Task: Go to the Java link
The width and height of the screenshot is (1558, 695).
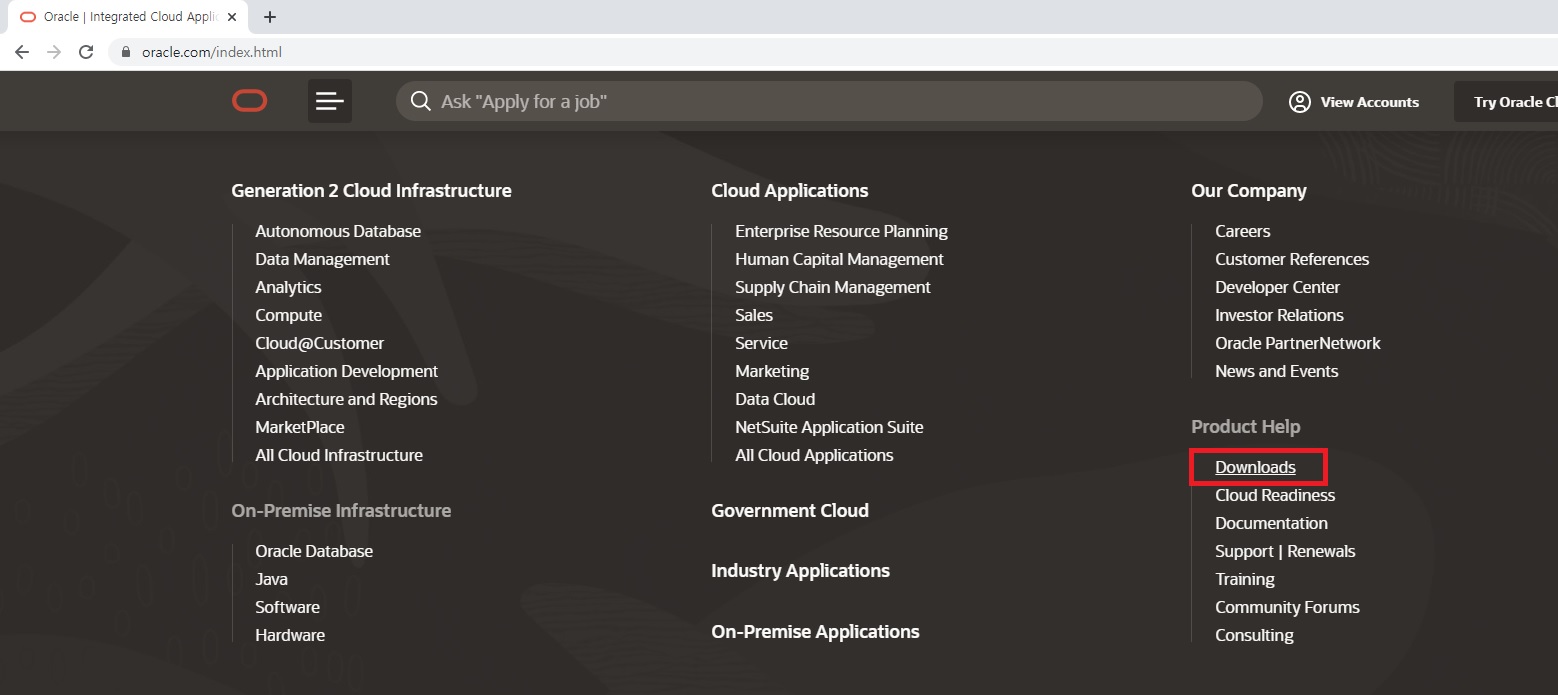Action: 271,579
